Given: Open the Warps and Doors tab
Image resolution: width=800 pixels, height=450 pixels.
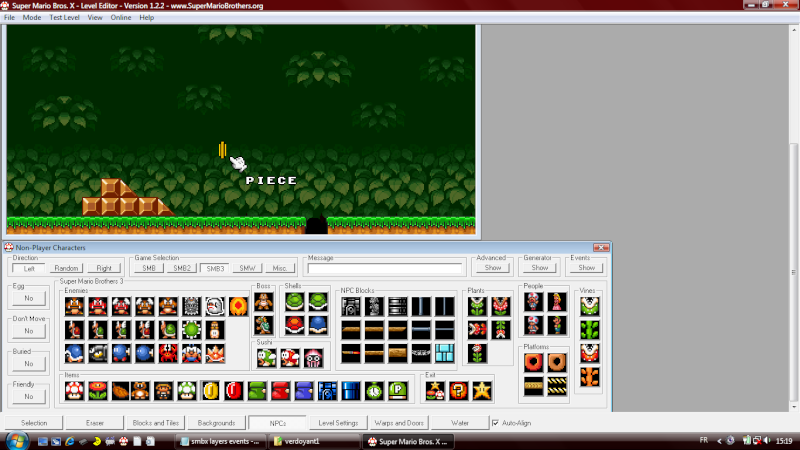Looking at the screenshot, I should 399,423.
